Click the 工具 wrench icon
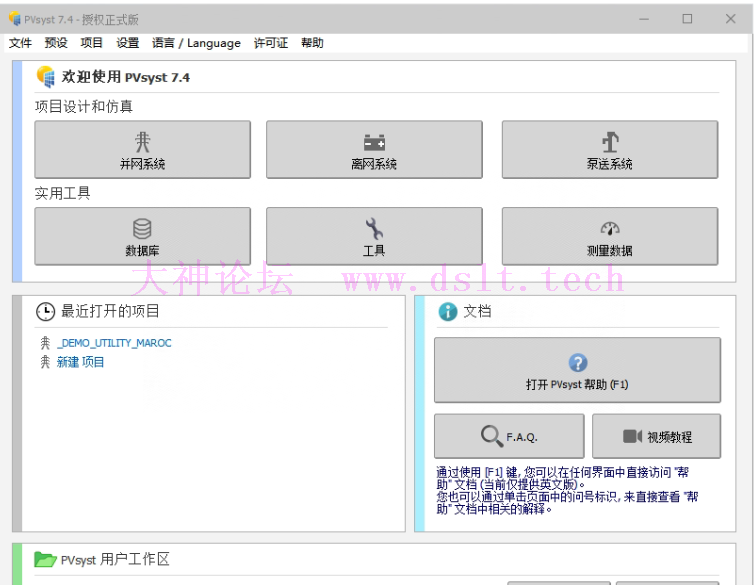The image size is (755, 585). pos(374,229)
